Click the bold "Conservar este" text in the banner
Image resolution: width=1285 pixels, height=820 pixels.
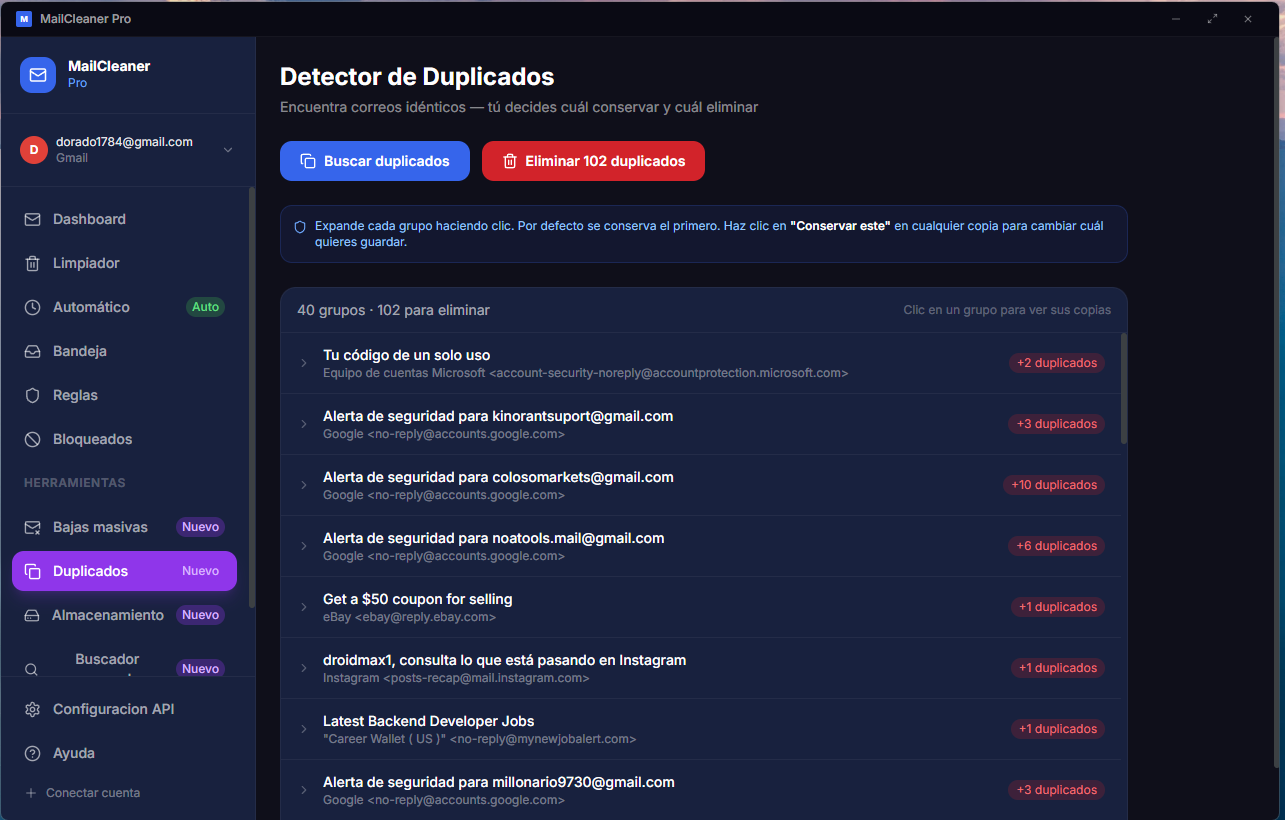point(840,226)
